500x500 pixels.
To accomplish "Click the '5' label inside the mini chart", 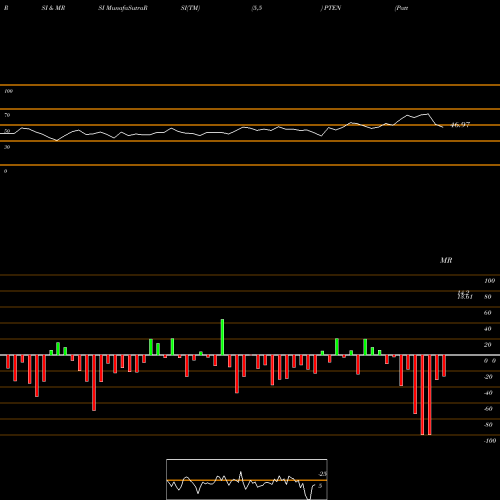I will 320,486.
